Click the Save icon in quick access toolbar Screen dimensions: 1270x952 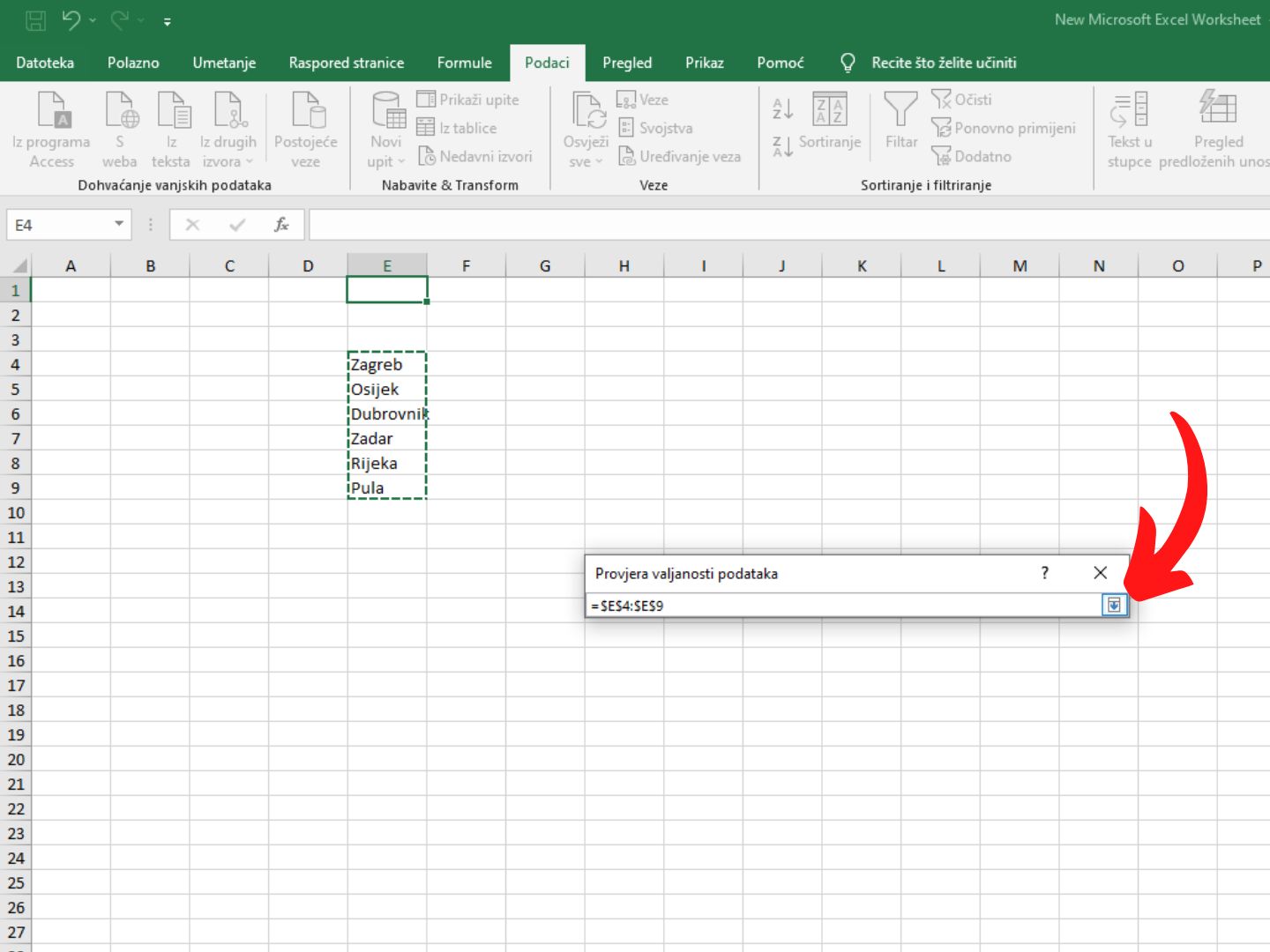[36, 20]
